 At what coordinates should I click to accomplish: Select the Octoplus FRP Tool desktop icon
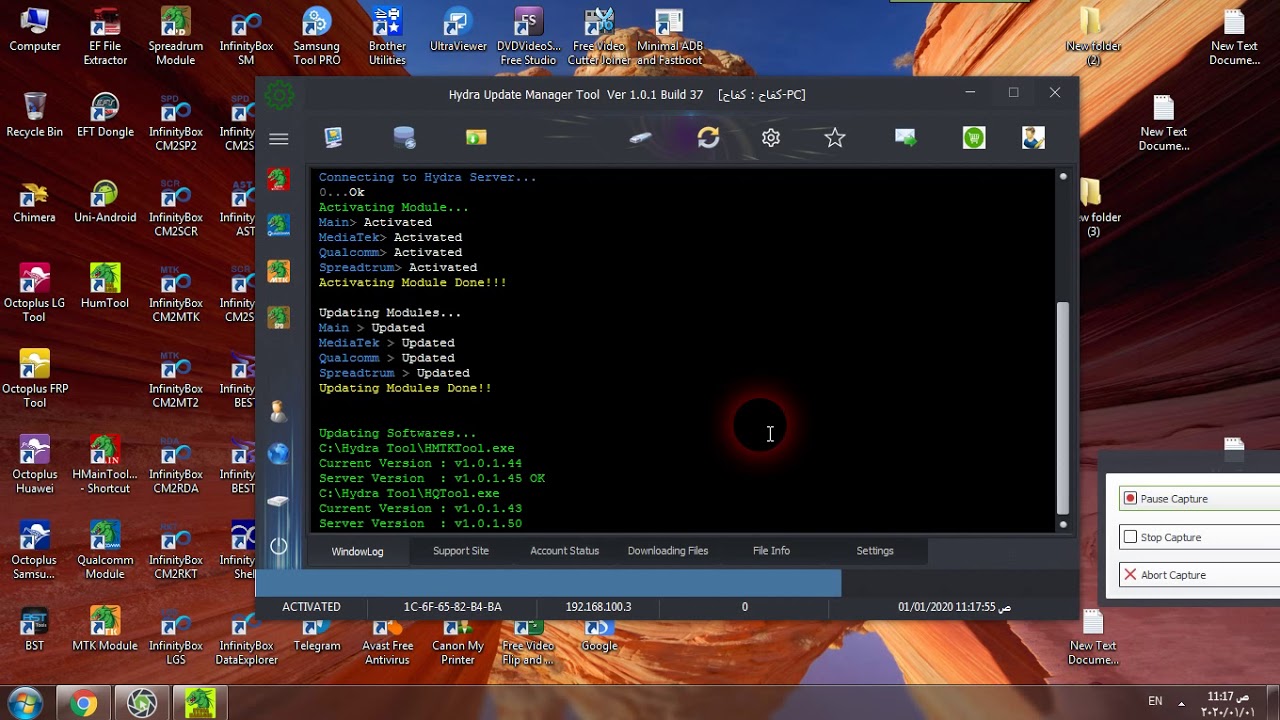tap(35, 379)
